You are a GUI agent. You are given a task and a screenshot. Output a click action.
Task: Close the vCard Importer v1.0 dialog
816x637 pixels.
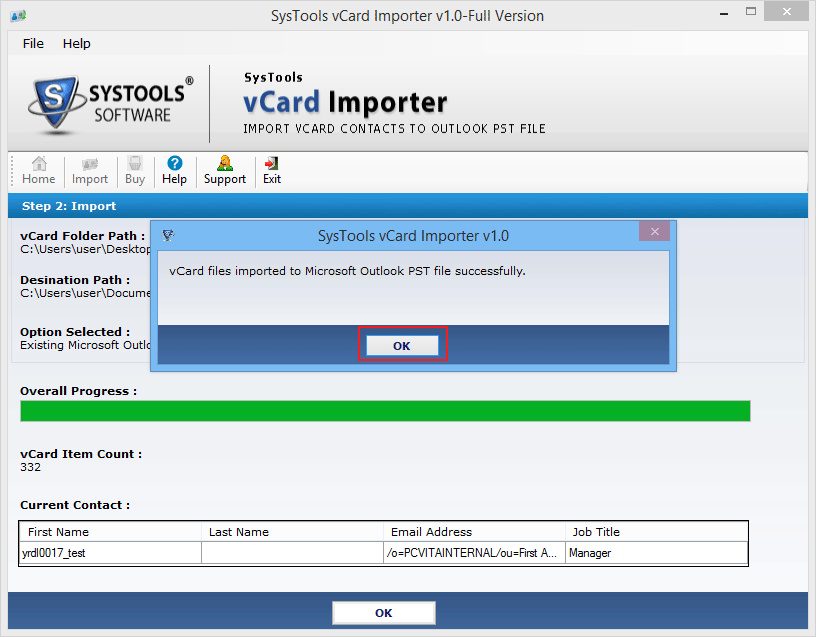click(x=654, y=232)
